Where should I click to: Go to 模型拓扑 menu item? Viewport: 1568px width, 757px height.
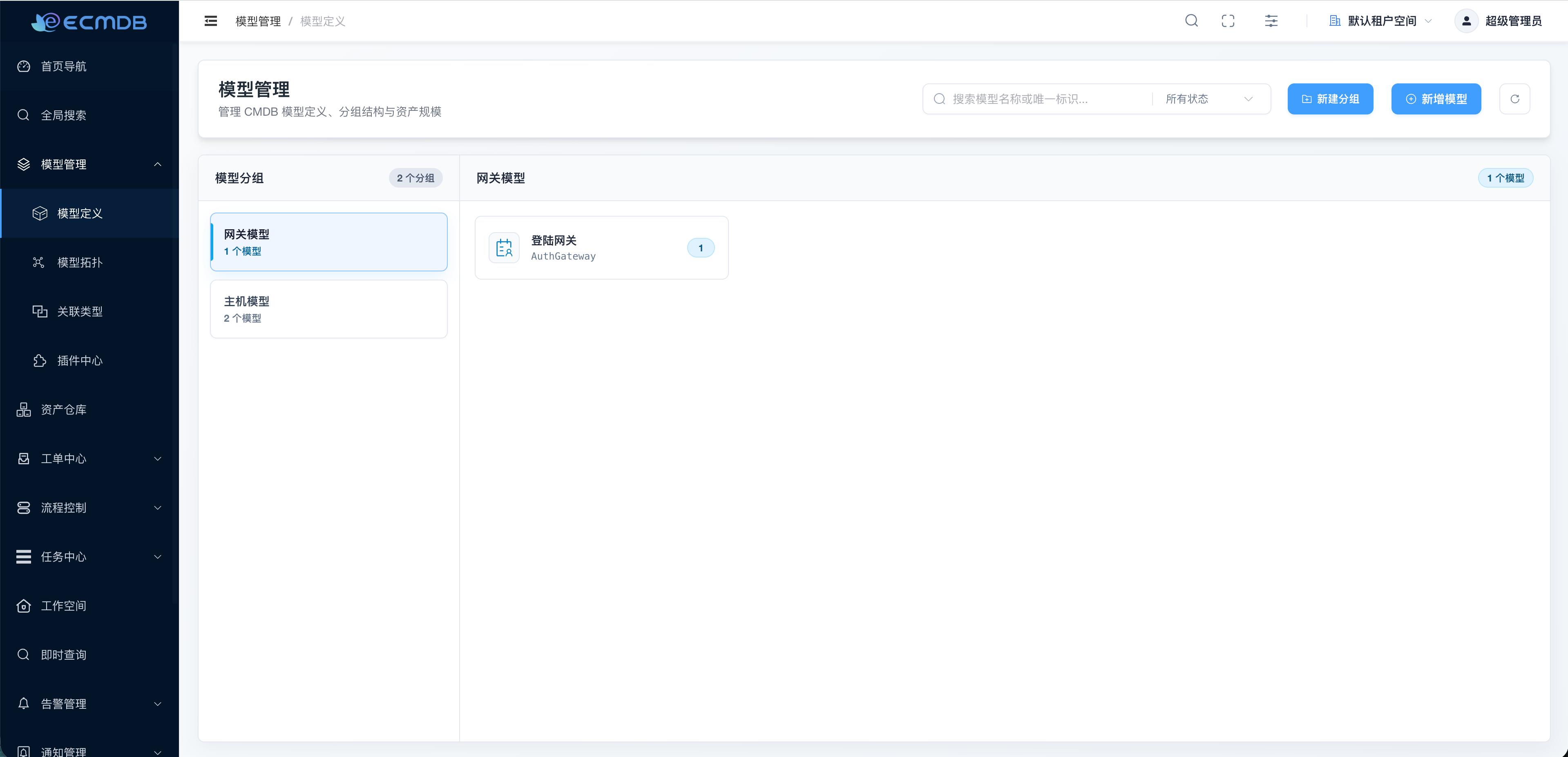coord(89,262)
